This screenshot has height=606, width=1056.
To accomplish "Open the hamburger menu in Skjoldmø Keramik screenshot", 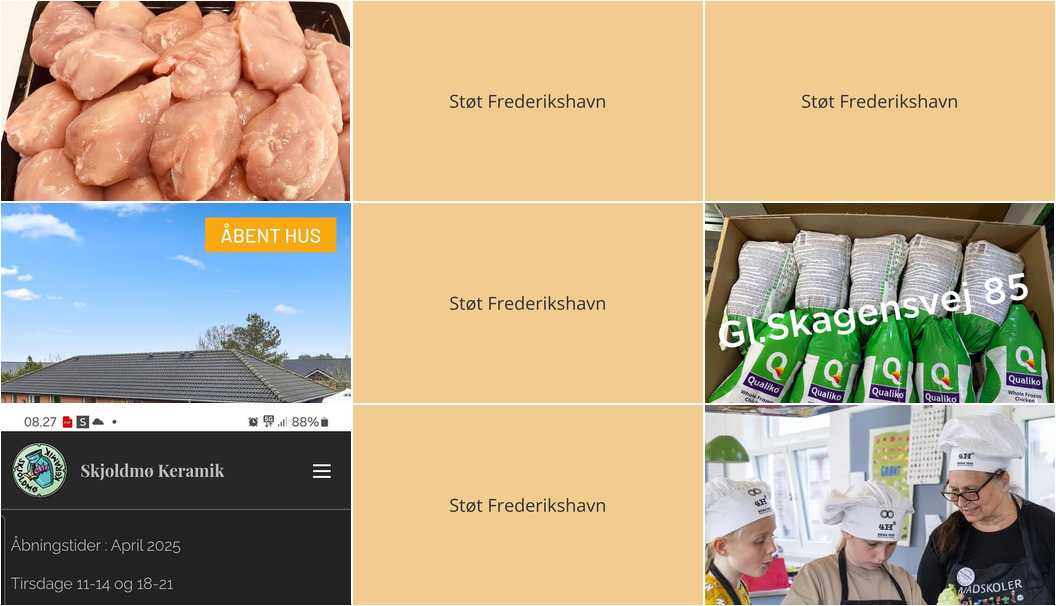I will [322, 471].
